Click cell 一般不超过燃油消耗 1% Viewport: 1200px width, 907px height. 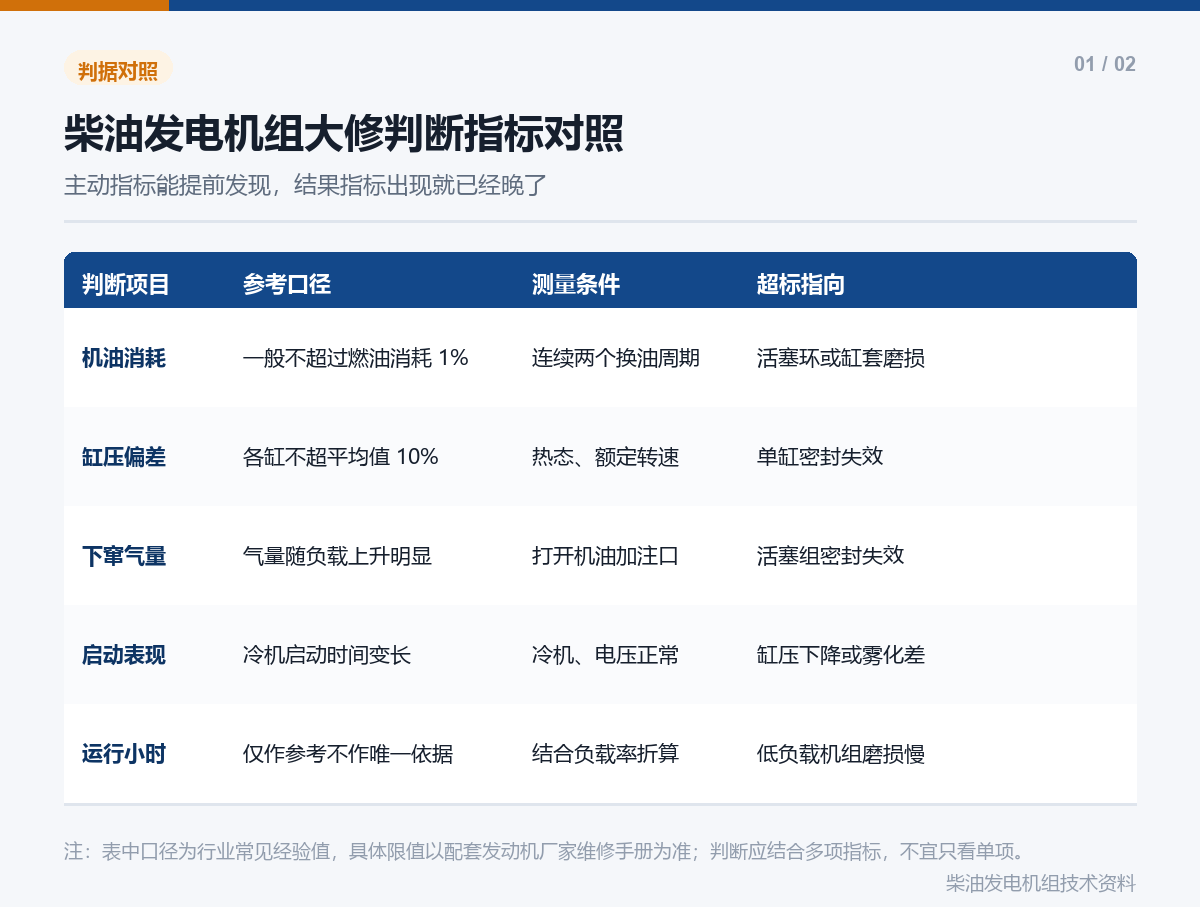pyautogui.click(x=356, y=358)
